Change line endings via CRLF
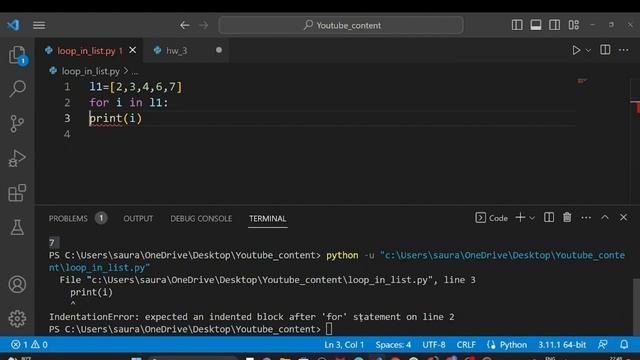 pos(466,345)
